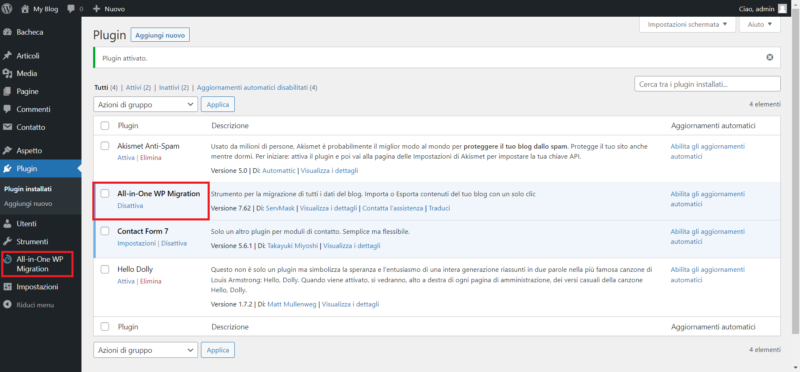
Task: Check the Akismet Anti-Spam checkbox
Action: (105, 146)
